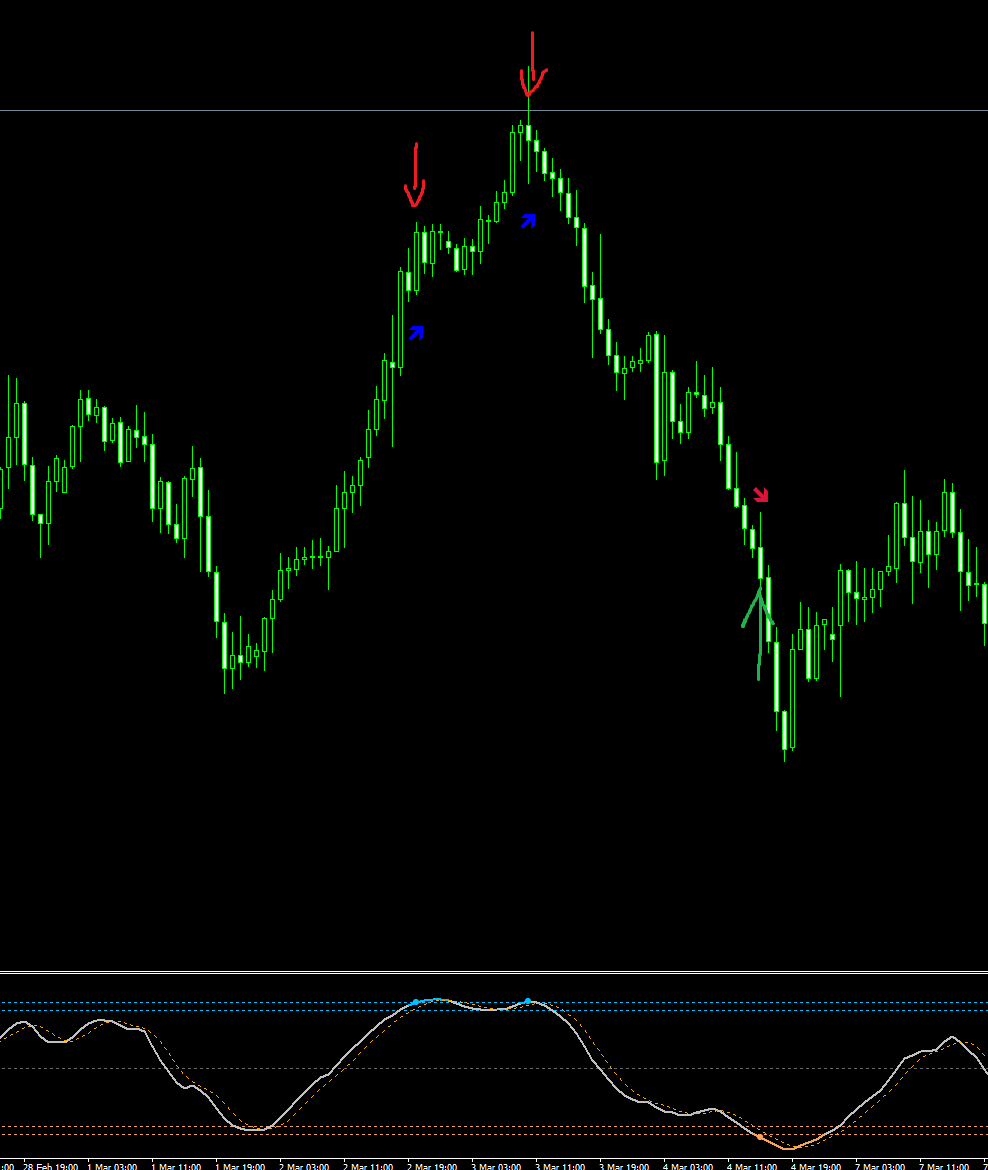Click the '1 Mar 11:00' time label

coord(176,1166)
